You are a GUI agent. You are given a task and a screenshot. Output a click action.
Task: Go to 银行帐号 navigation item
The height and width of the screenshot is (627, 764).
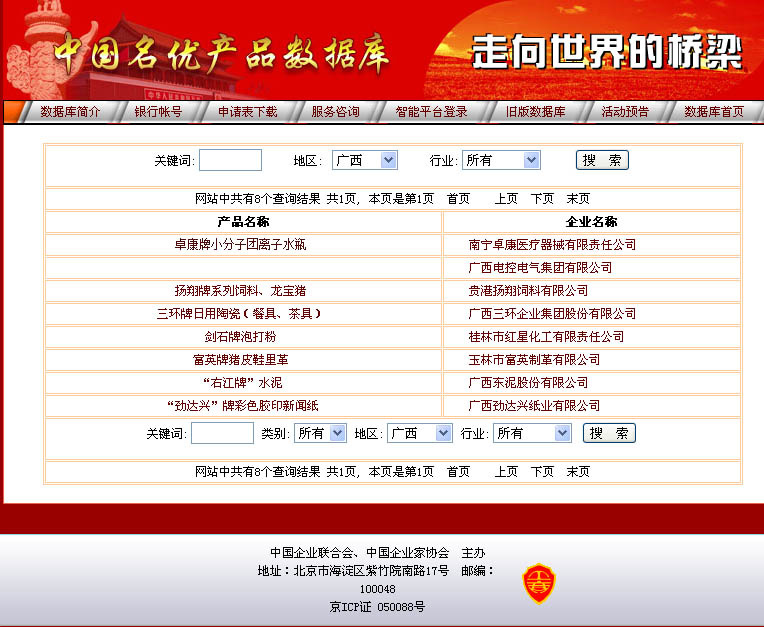click(158, 112)
